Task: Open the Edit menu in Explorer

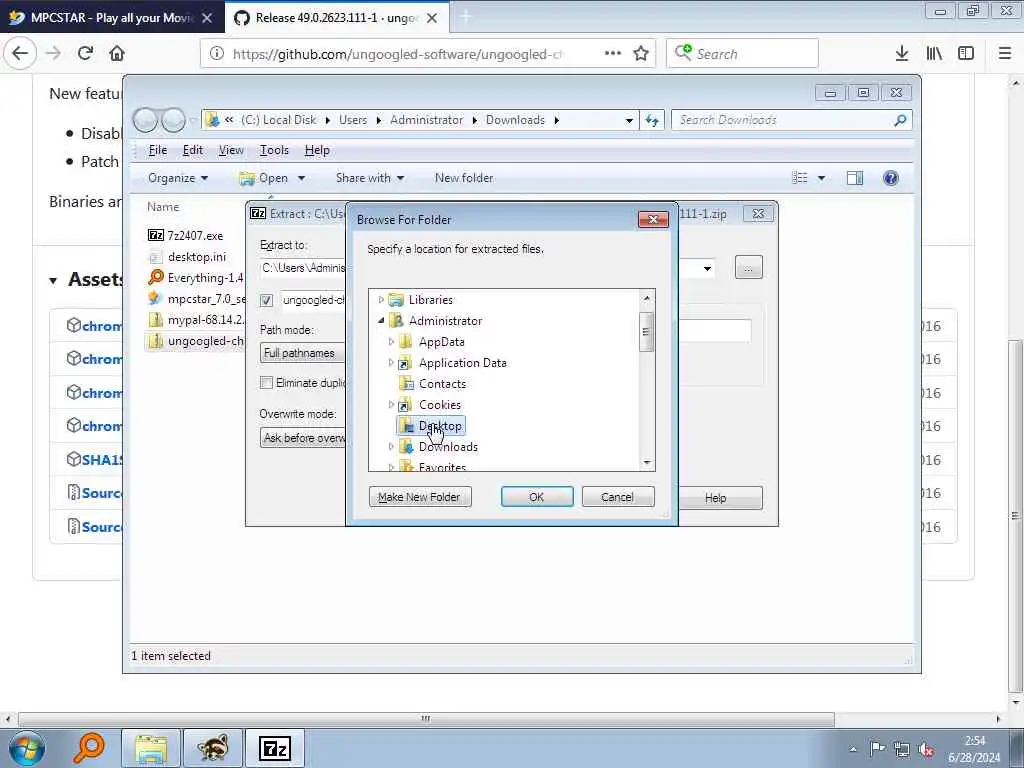Action: (193, 150)
